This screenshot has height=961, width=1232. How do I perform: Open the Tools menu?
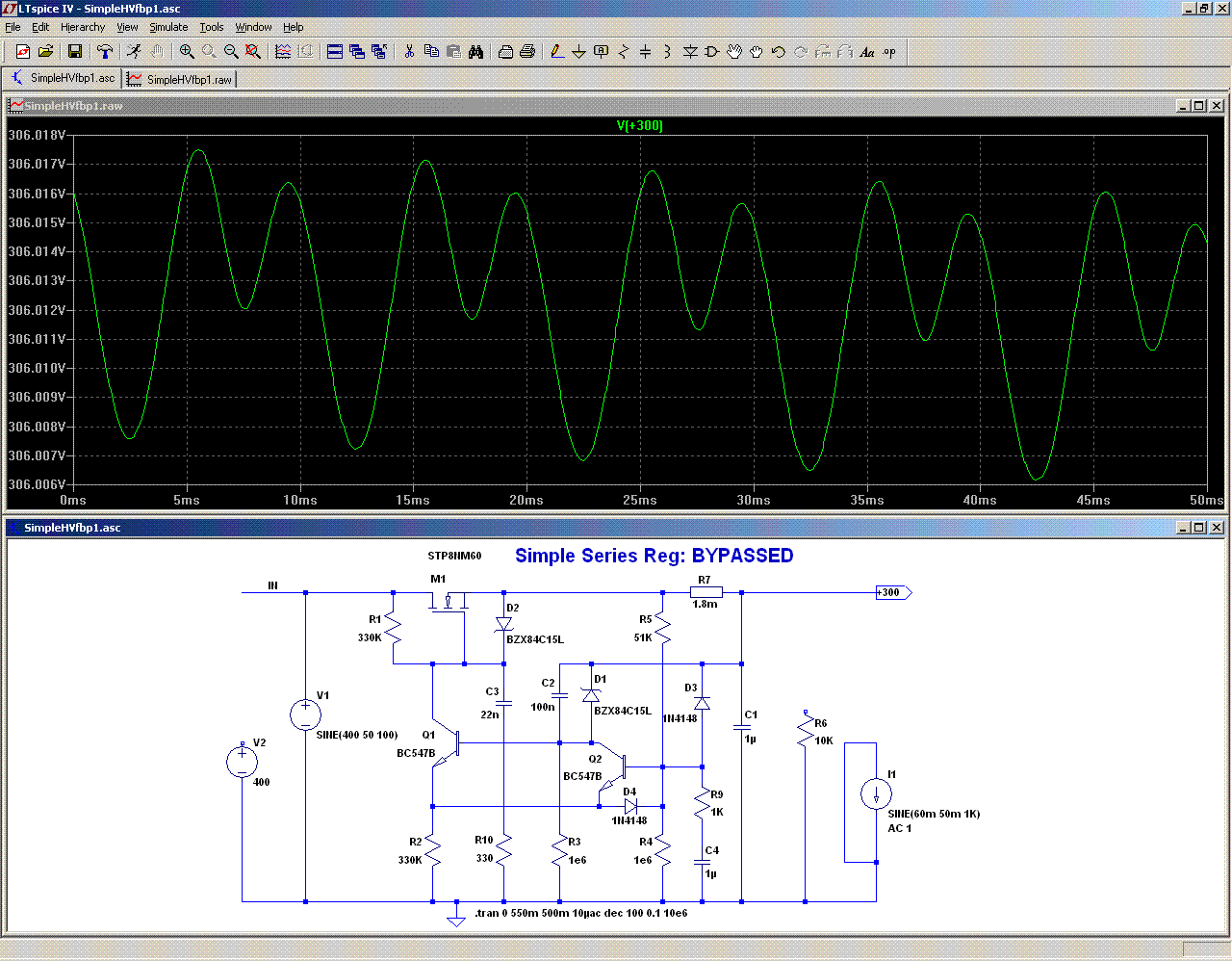pyautogui.click(x=212, y=27)
